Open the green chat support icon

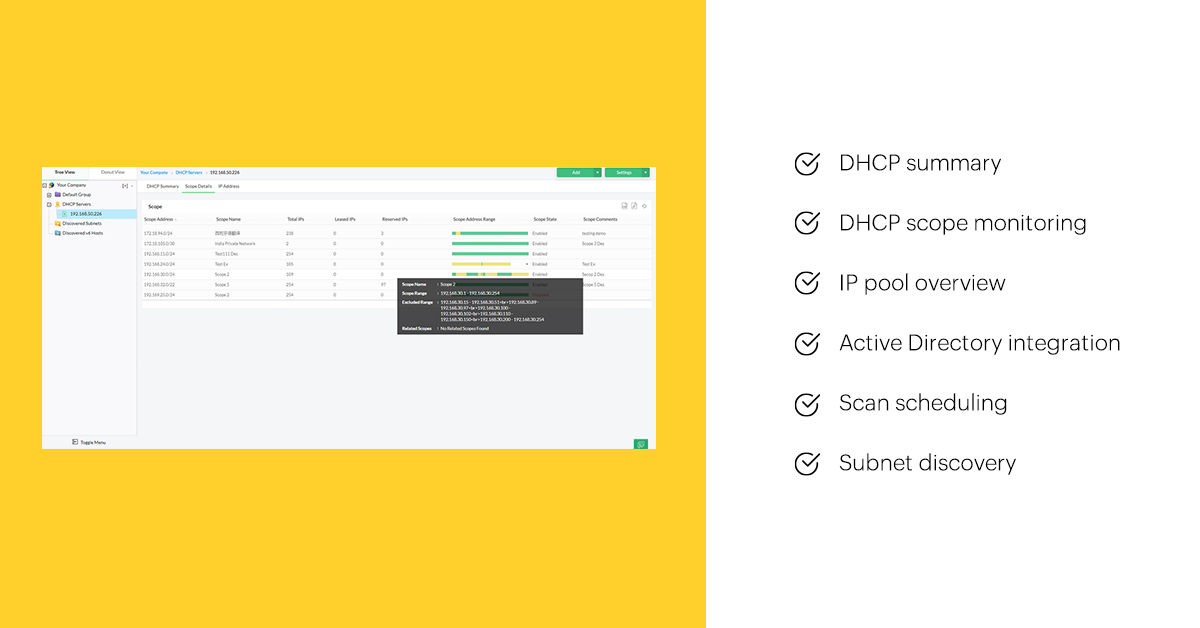[642, 443]
